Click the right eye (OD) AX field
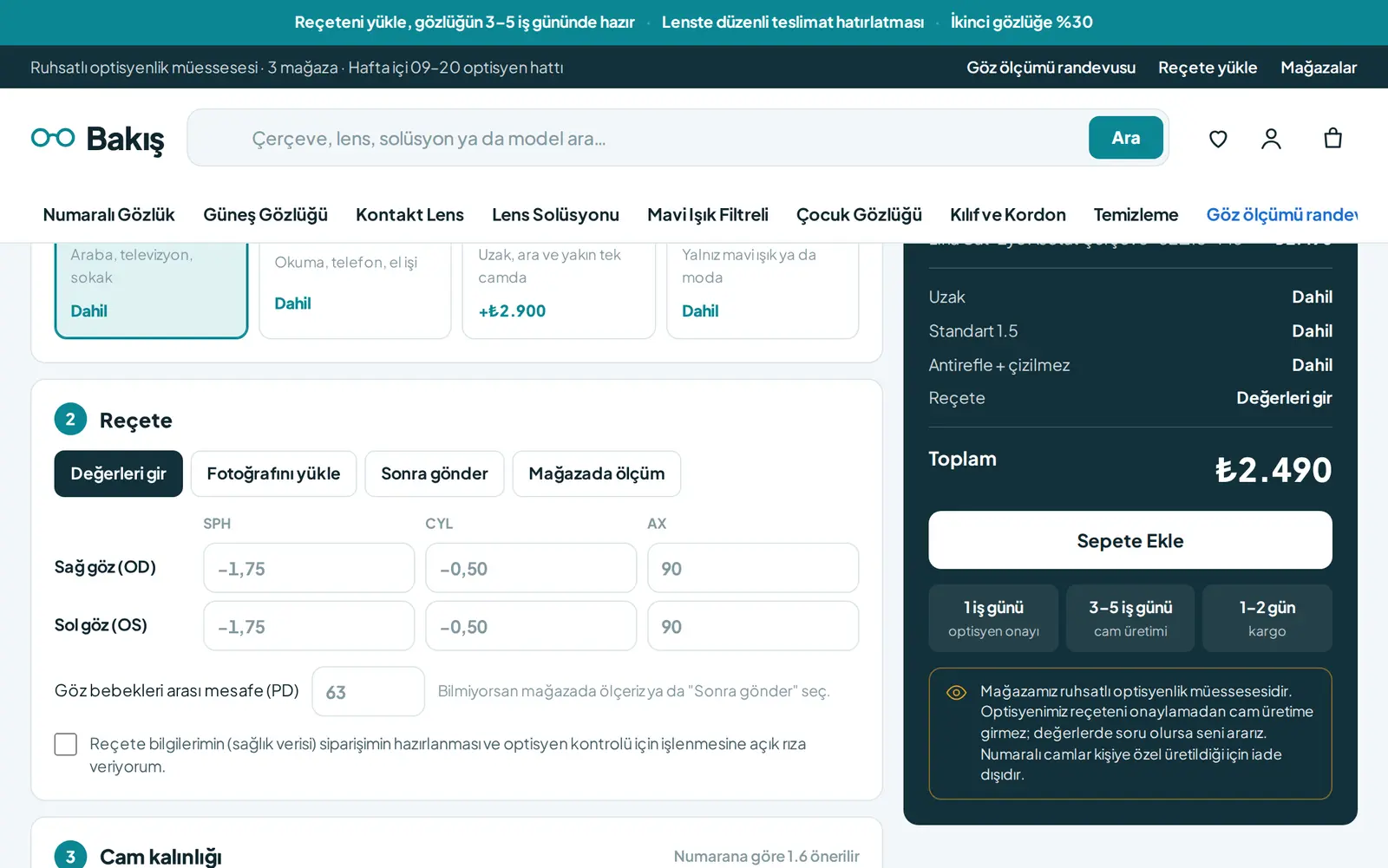 coord(753,568)
